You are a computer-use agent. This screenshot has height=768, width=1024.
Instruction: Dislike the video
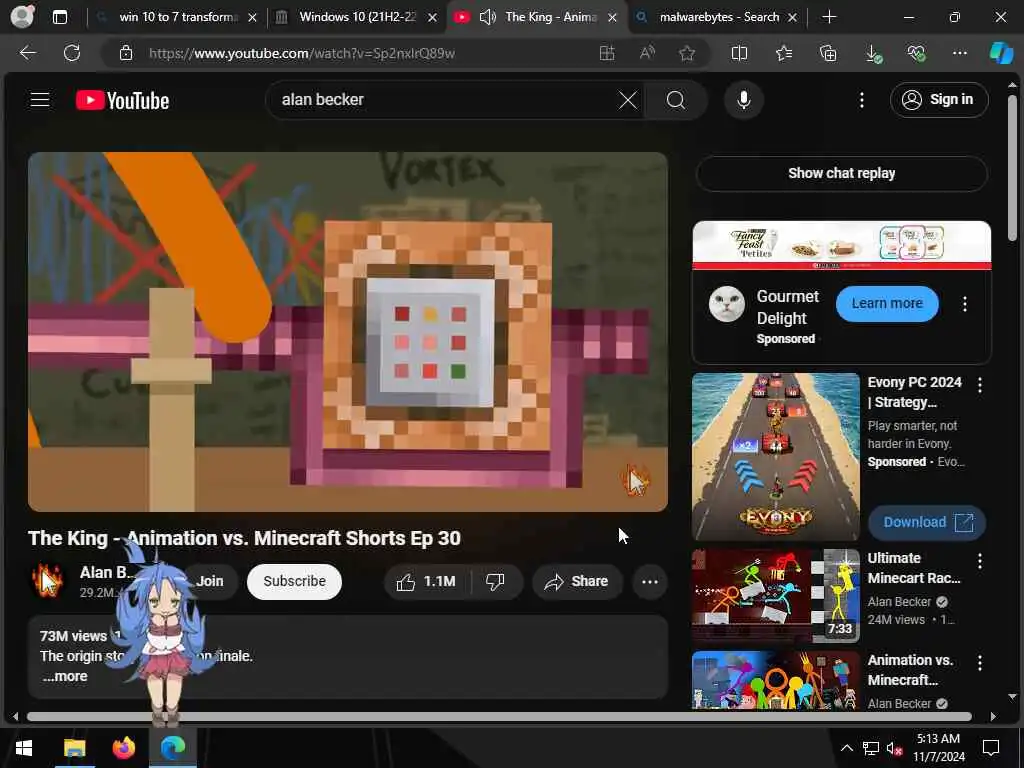click(496, 581)
